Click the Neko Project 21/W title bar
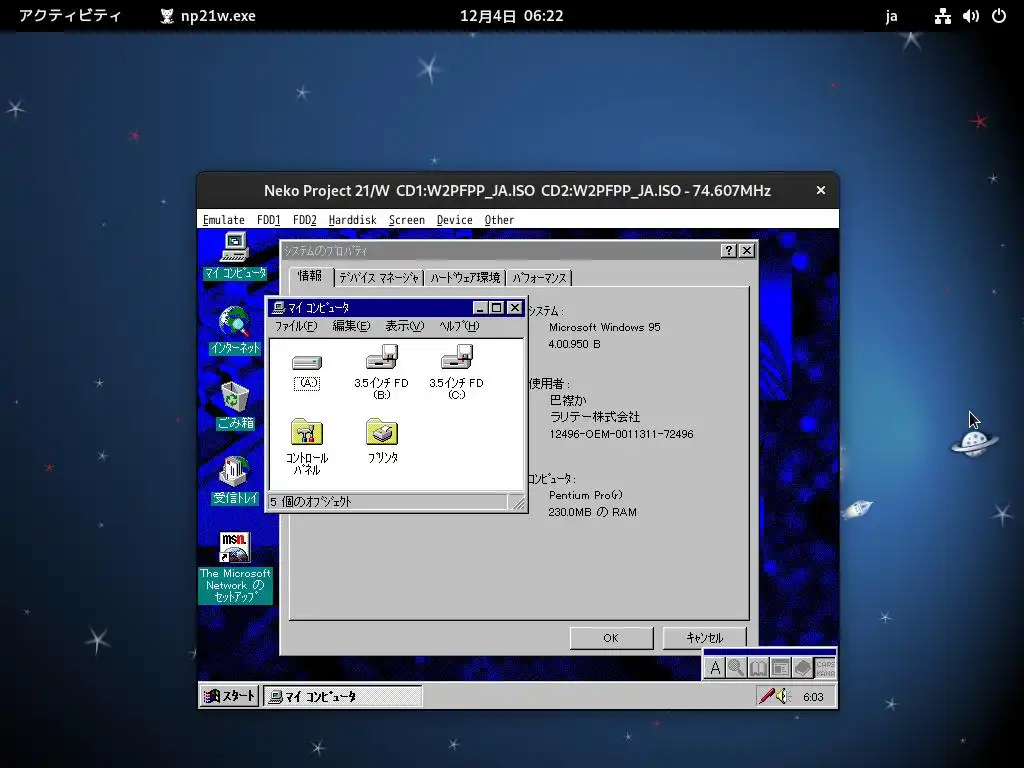The height and width of the screenshot is (768, 1024). point(517,191)
